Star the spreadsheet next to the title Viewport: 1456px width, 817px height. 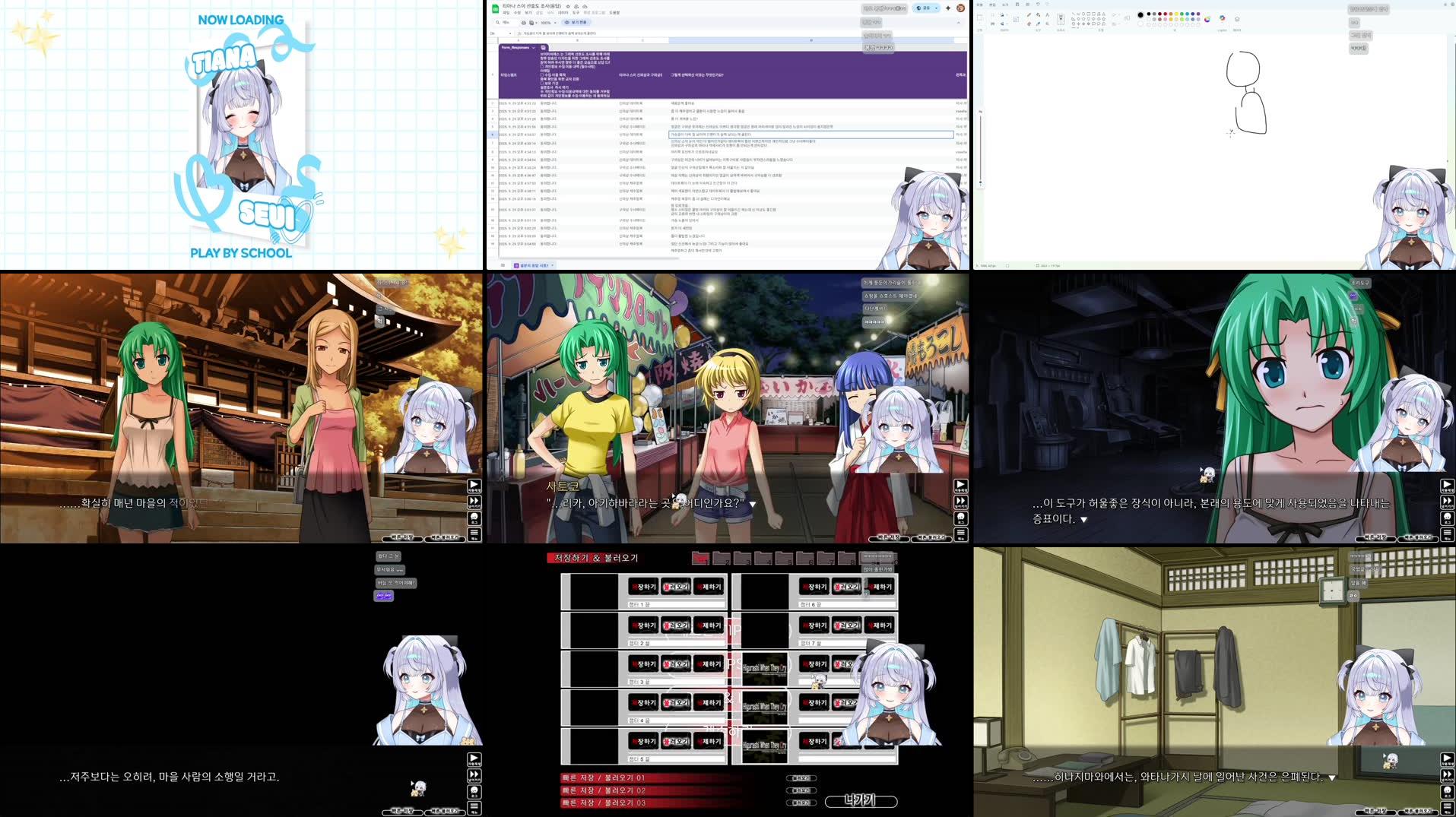tap(568, 6)
